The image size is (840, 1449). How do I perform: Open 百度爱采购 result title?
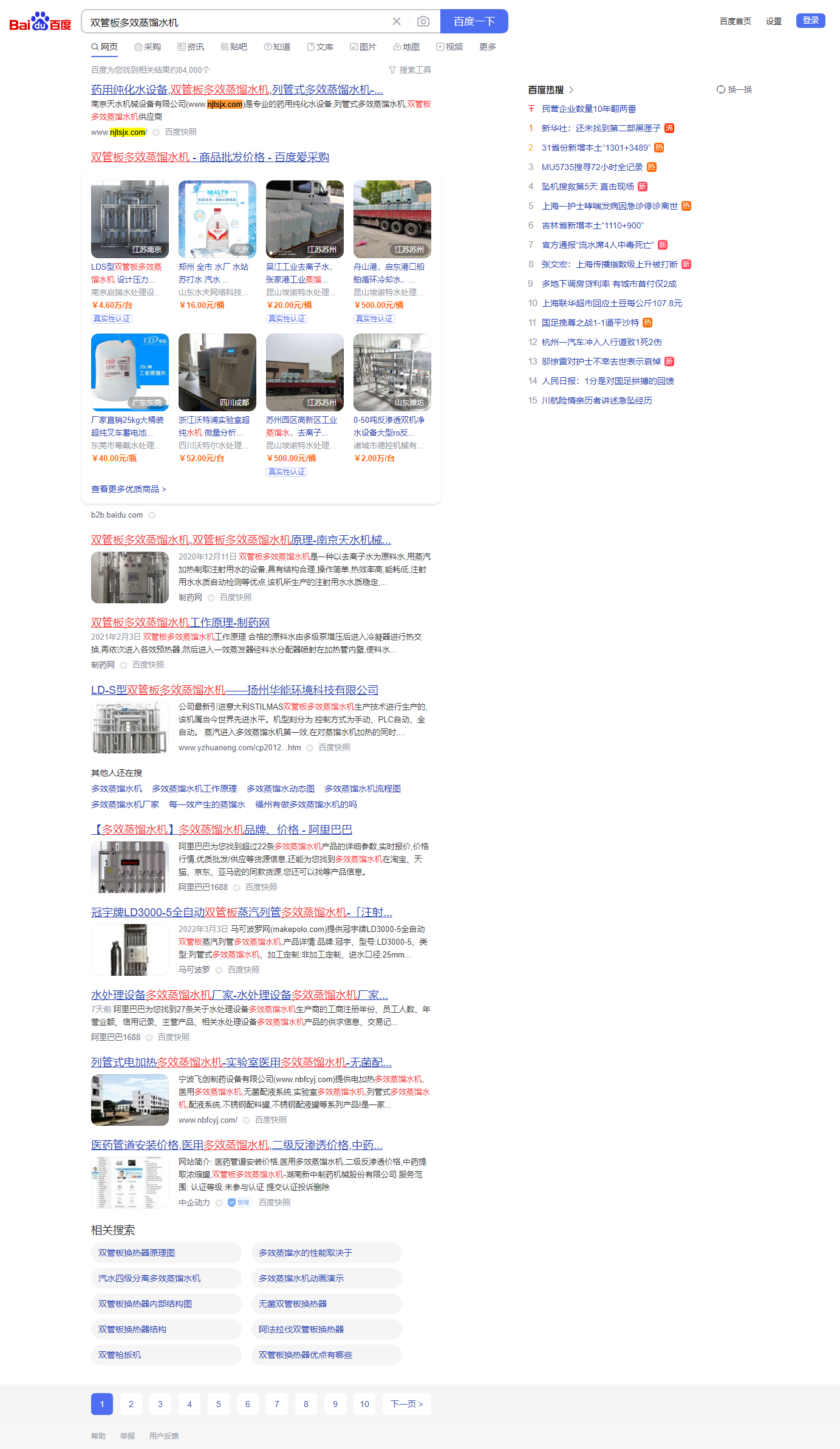point(210,157)
